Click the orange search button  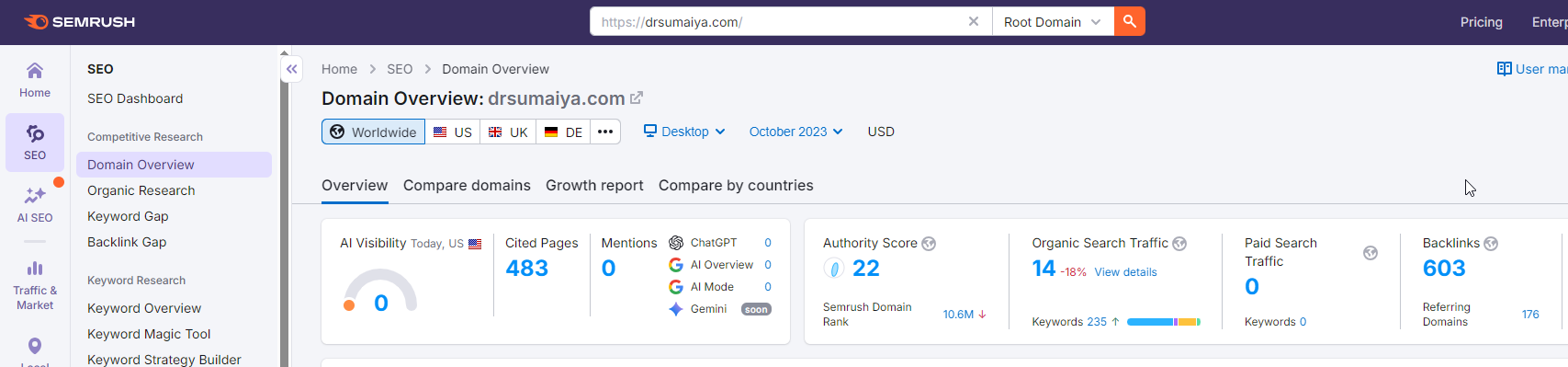point(1130,21)
